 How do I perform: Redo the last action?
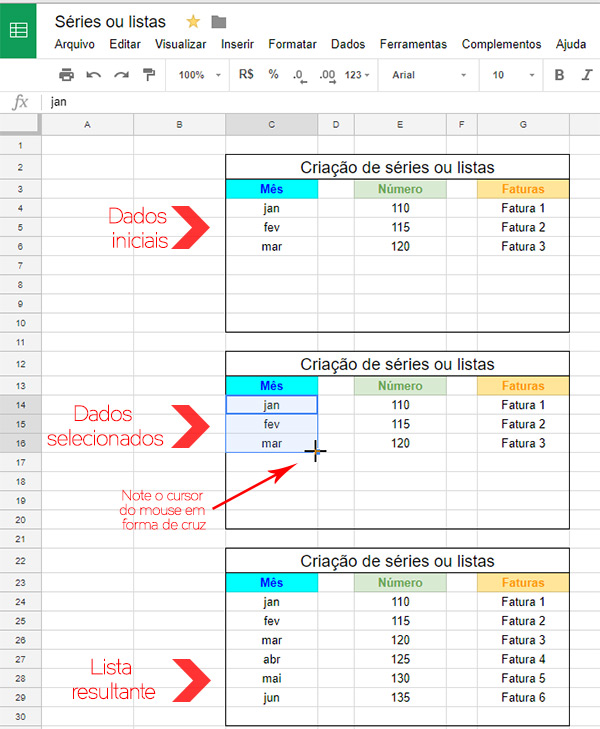click(121, 74)
